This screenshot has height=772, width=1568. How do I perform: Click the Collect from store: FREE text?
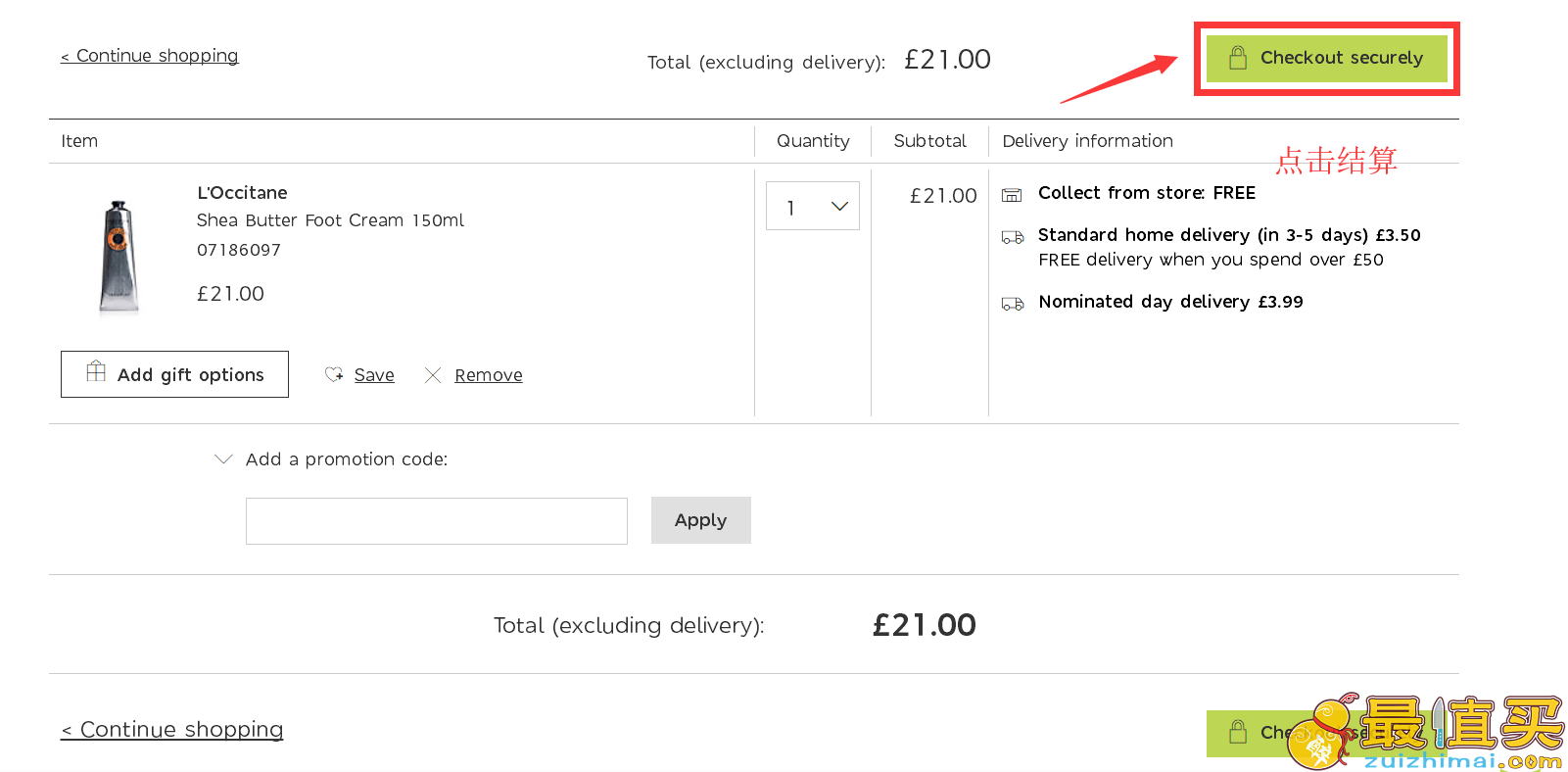(1147, 193)
